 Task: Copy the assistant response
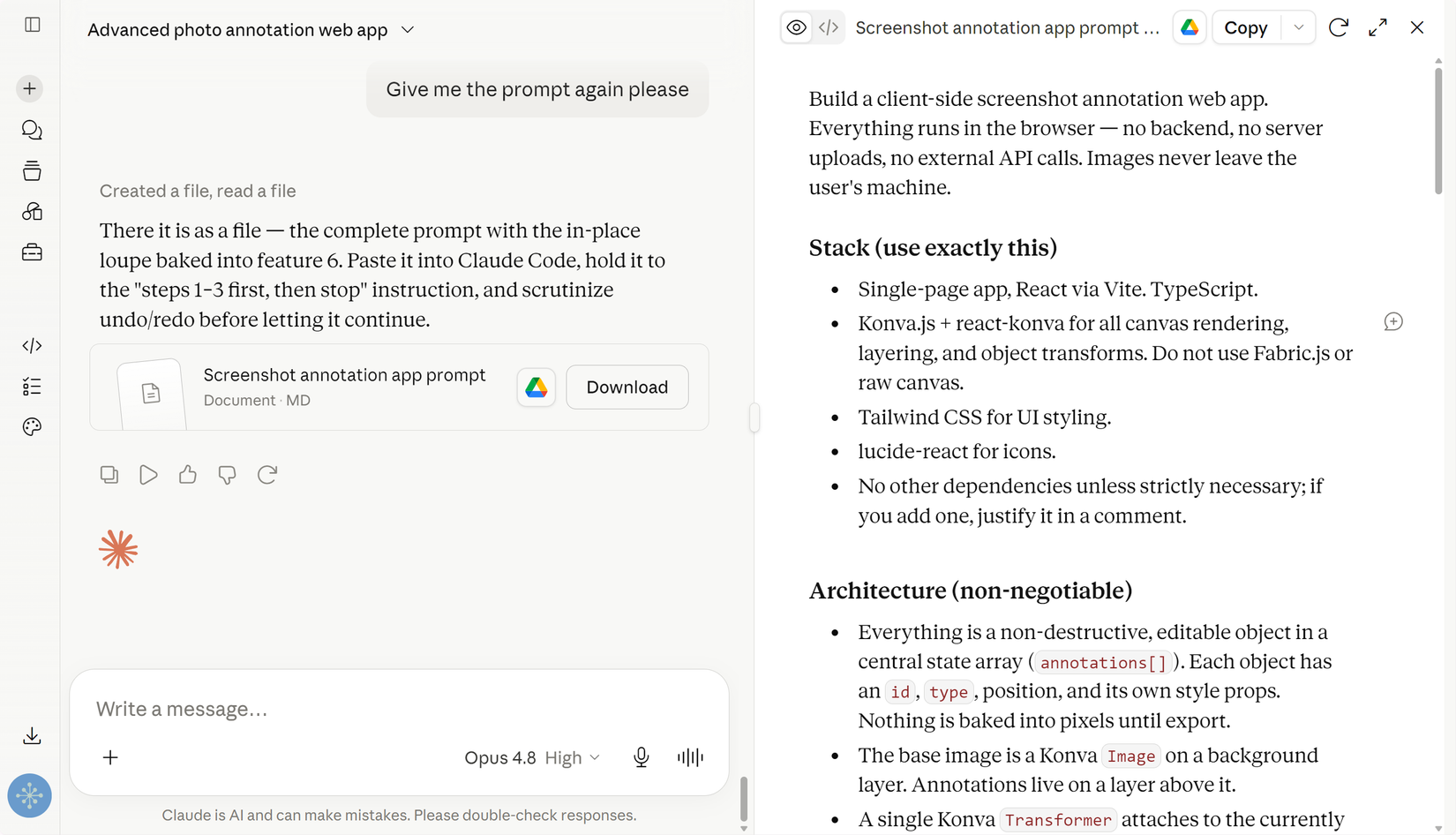[x=109, y=475]
